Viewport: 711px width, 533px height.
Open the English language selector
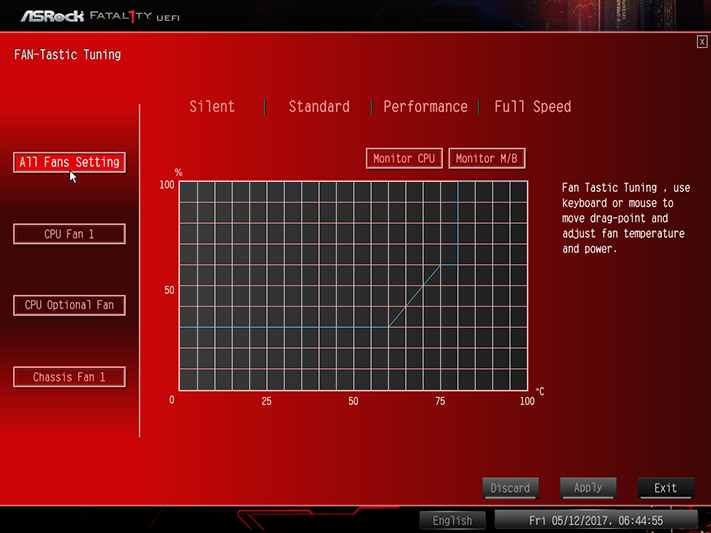[x=453, y=520]
